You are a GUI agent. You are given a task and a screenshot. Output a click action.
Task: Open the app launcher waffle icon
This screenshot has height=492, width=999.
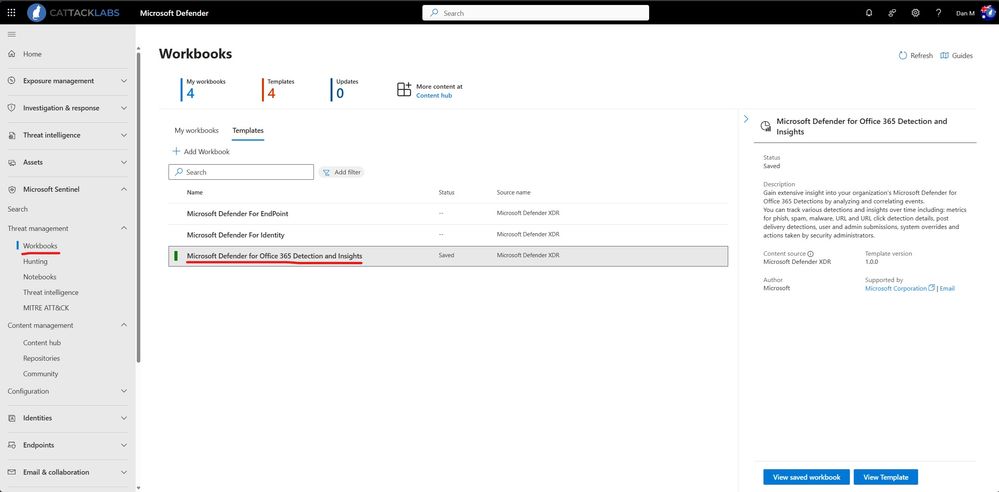[x=11, y=13]
